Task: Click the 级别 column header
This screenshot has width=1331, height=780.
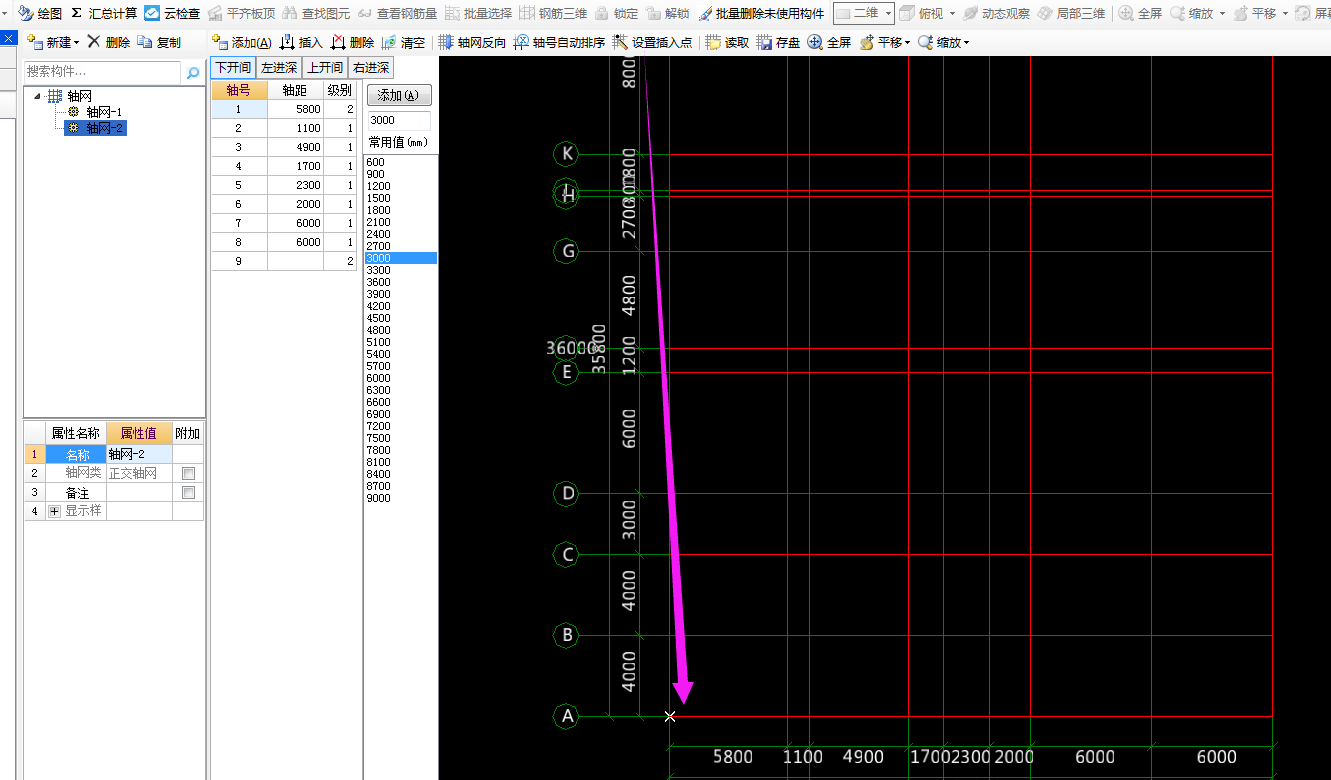Action: [x=340, y=91]
